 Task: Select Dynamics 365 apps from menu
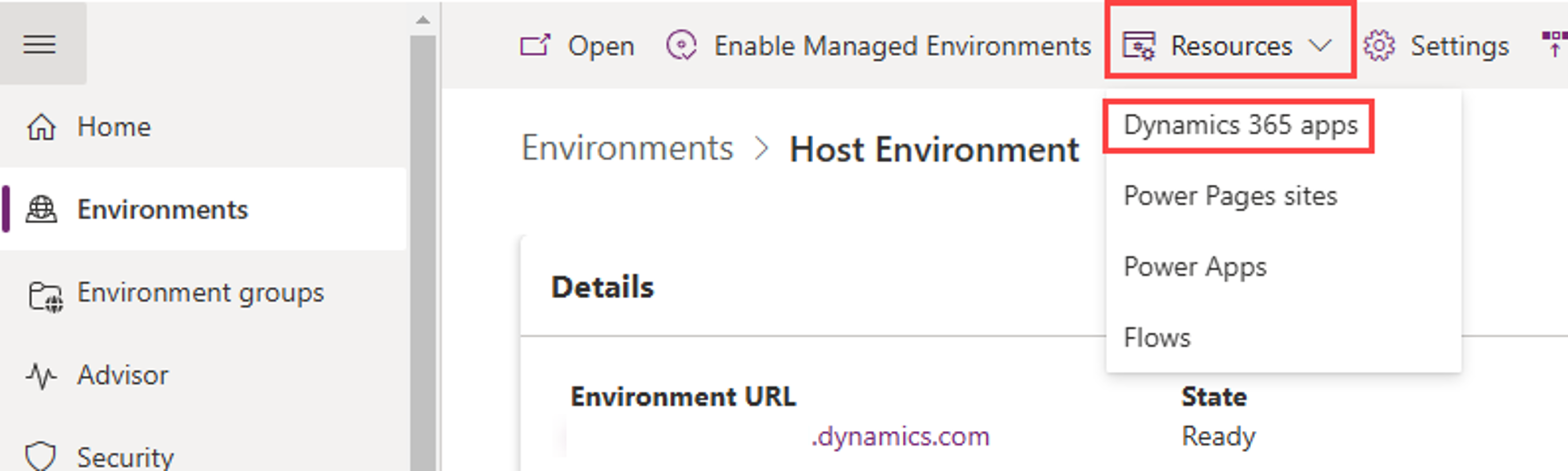(1240, 126)
